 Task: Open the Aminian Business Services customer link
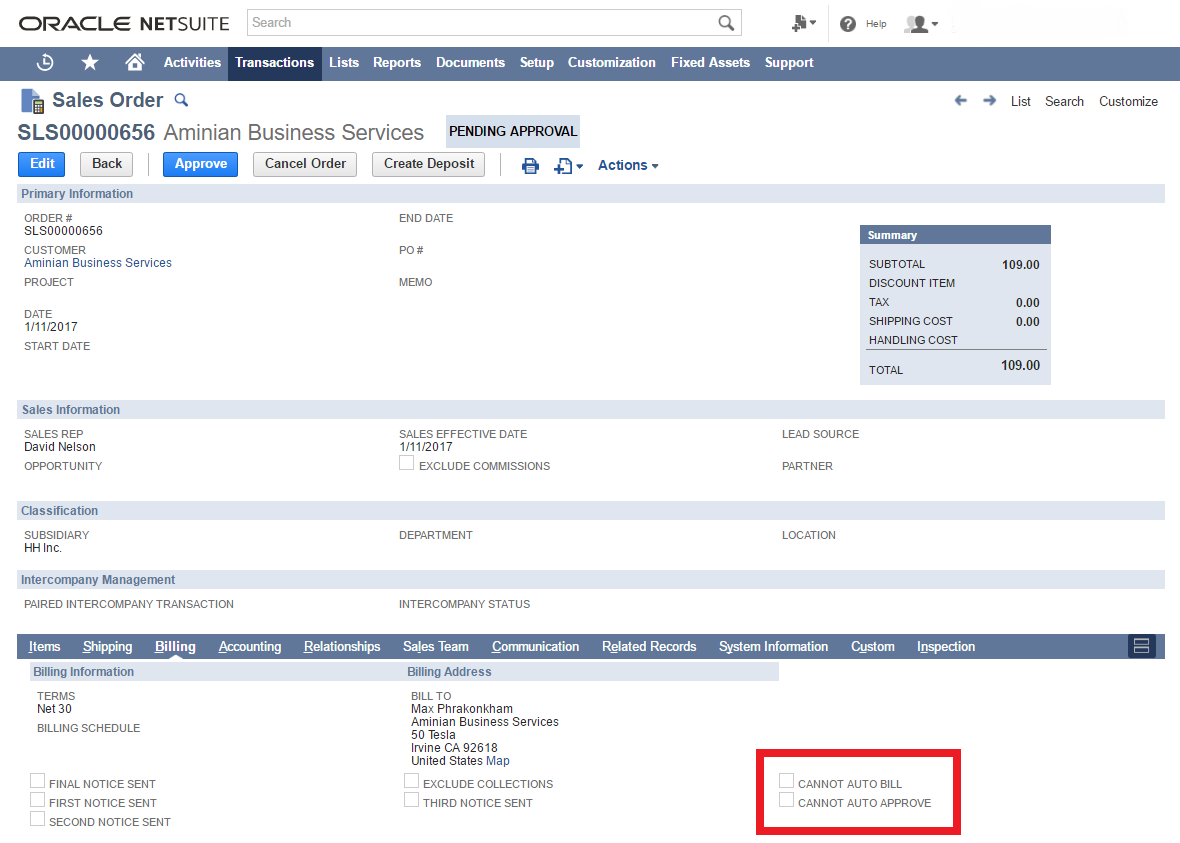pos(98,263)
